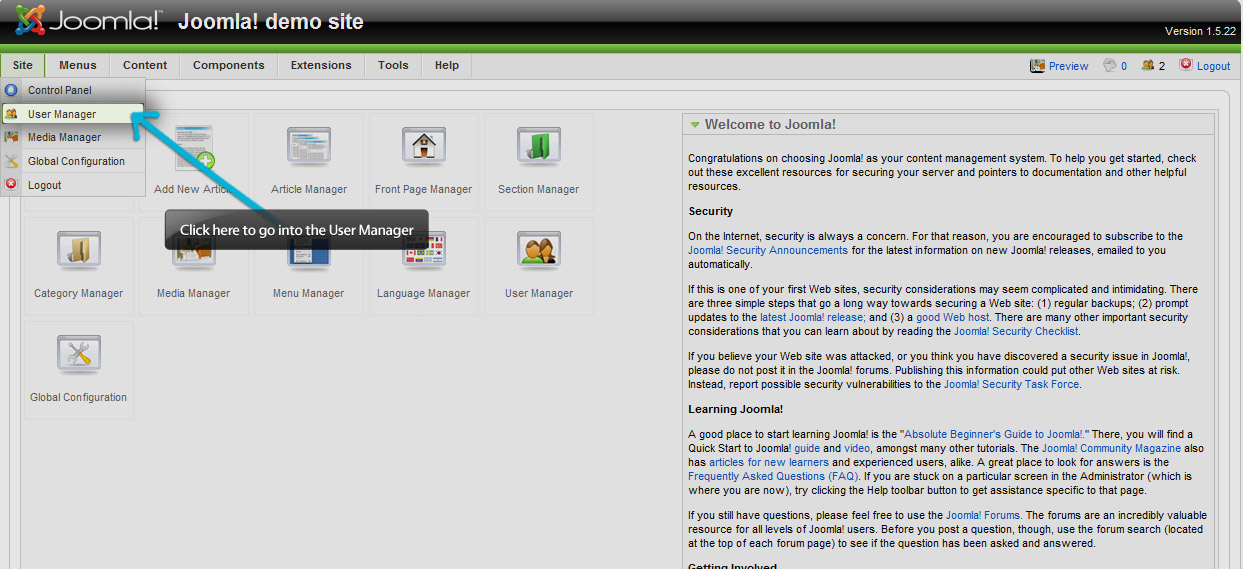
Task: Click the Section Manager label
Action: point(538,189)
